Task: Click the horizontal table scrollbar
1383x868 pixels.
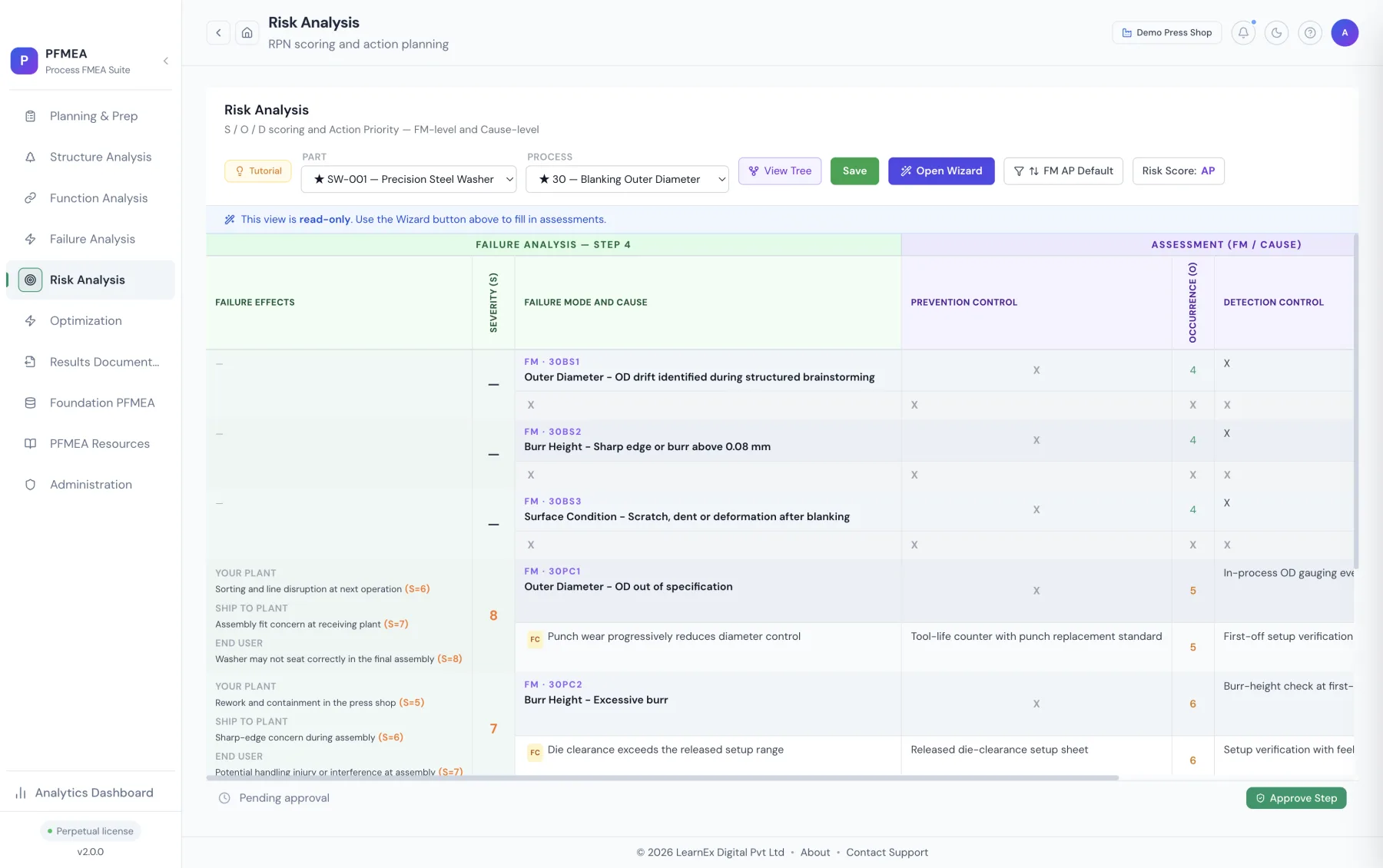Action: 662,778
